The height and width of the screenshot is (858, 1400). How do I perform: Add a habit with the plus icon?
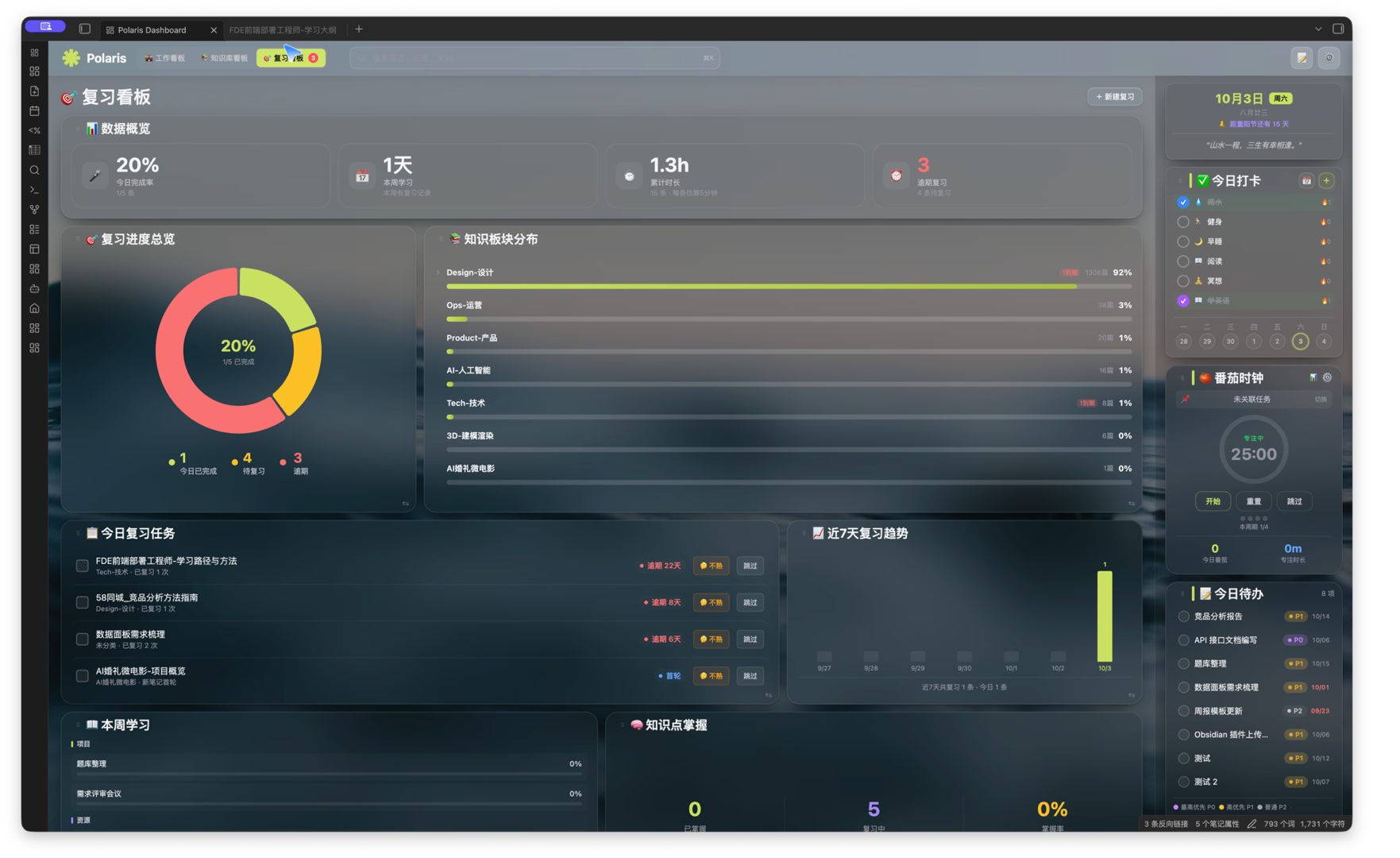(1326, 181)
